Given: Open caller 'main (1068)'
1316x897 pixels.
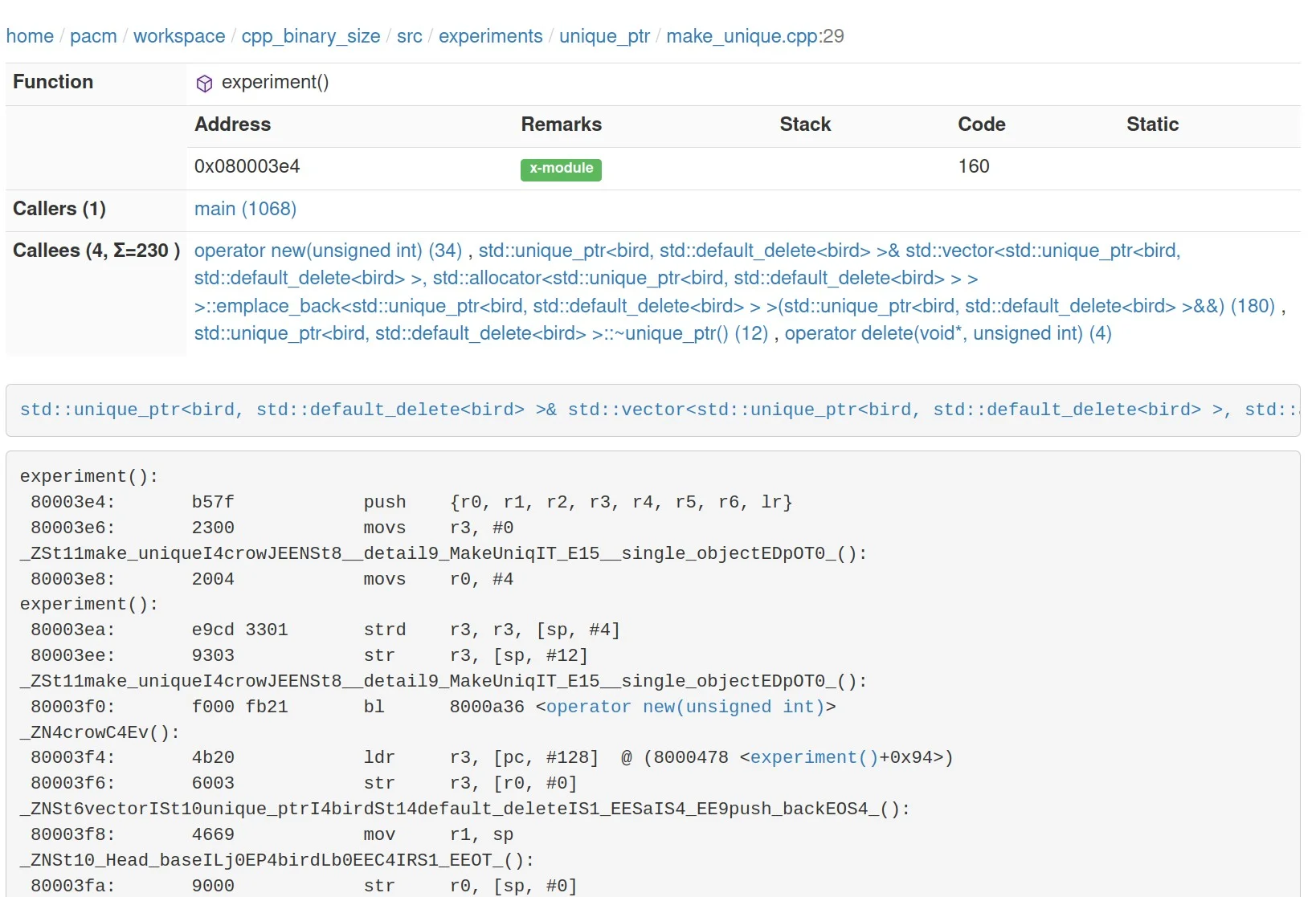Looking at the screenshot, I should 245,209.
